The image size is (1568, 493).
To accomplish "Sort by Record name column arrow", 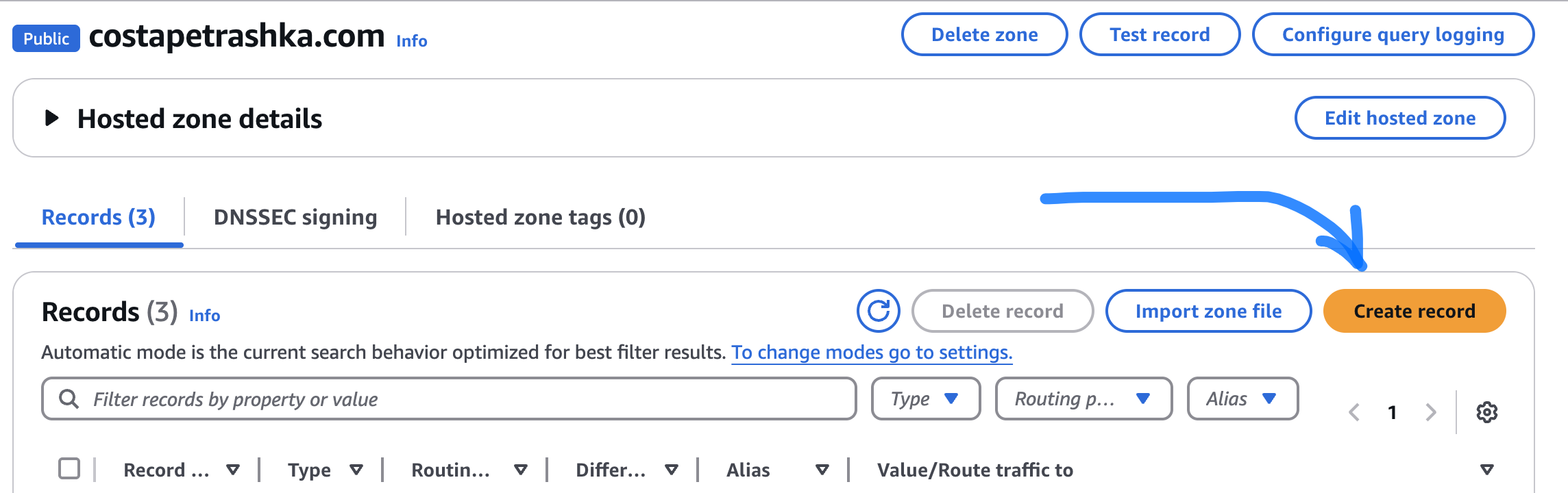I will point(233,470).
